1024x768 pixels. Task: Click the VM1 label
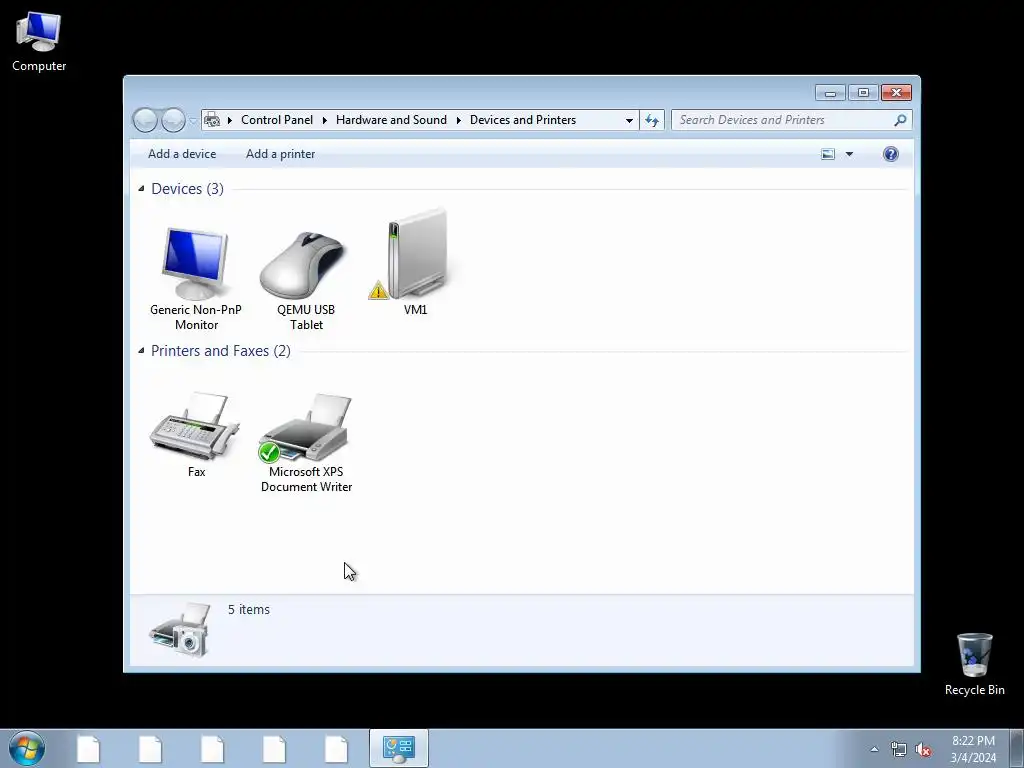[x=415, y=310]
